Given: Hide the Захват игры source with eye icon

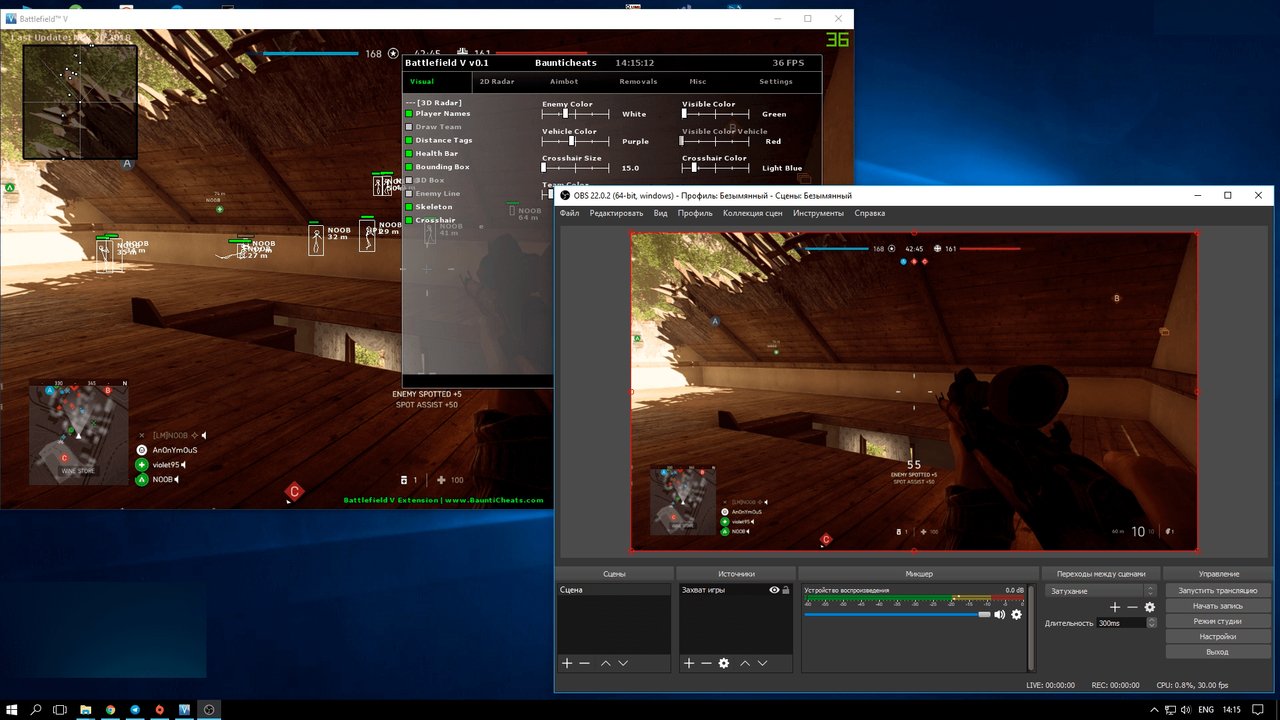Looking at the screenshot, I should 774,590.
